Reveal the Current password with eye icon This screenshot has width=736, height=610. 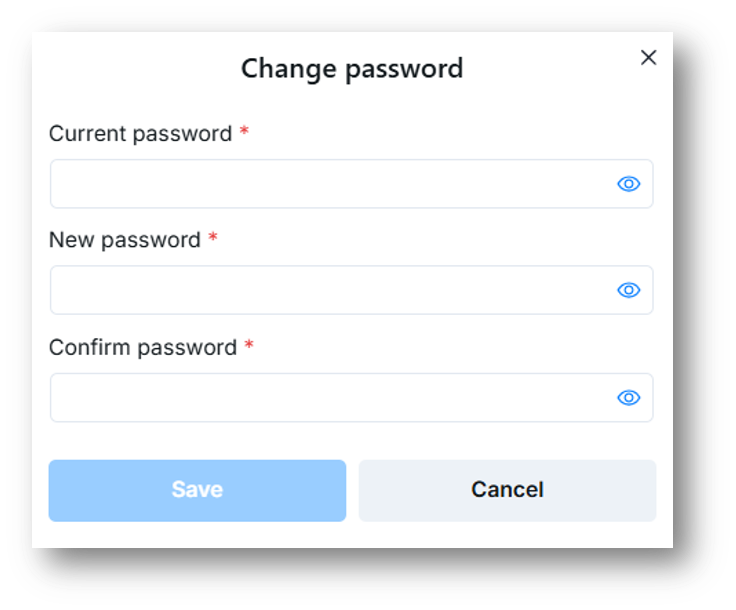tap(628, 184)
